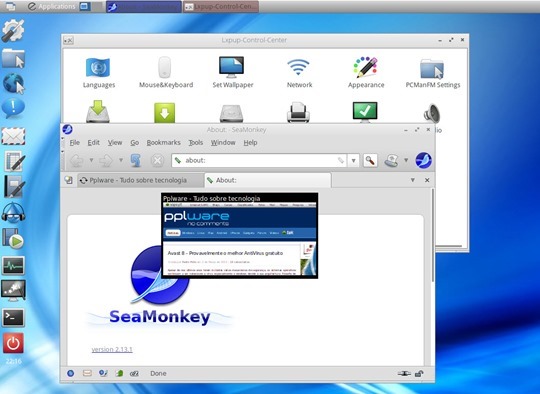This screenshot has height=394, width=540.
Task: Click the tag icon at URL bar end
Action: click(x=341, y=160)
